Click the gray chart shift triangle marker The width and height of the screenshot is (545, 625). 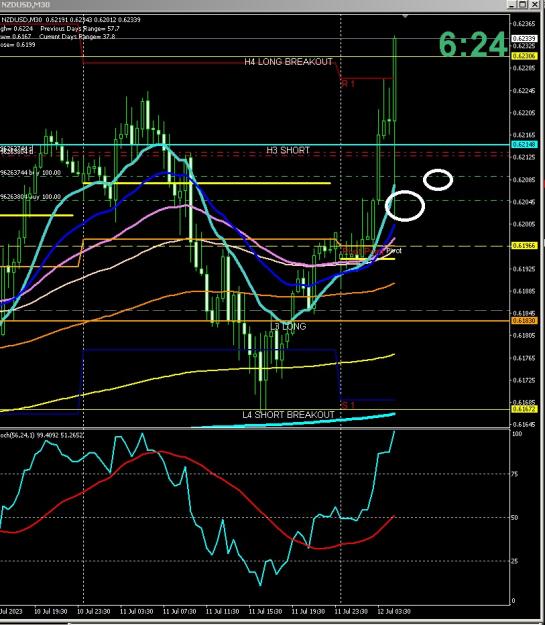(405, 16)
